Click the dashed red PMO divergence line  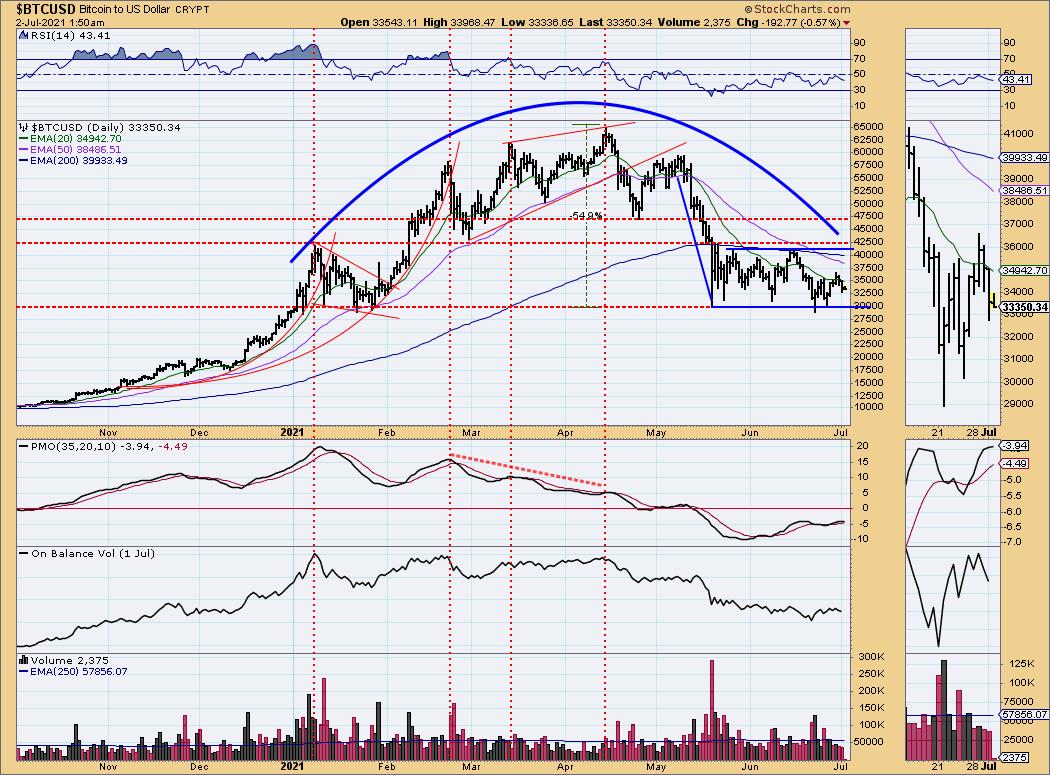tap(526, 470)
